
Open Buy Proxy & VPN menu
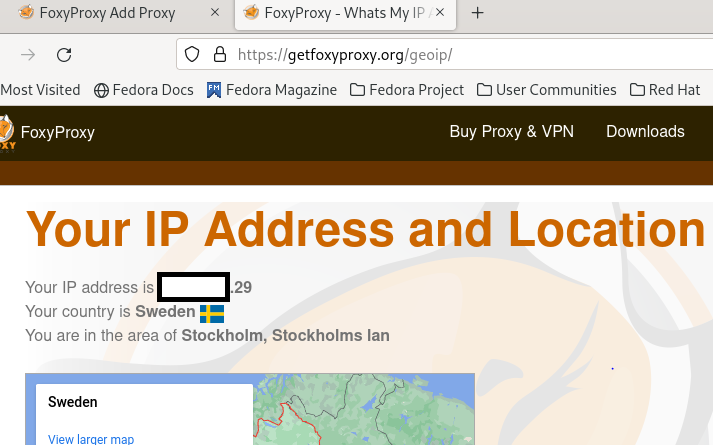[x=511, y=132]
